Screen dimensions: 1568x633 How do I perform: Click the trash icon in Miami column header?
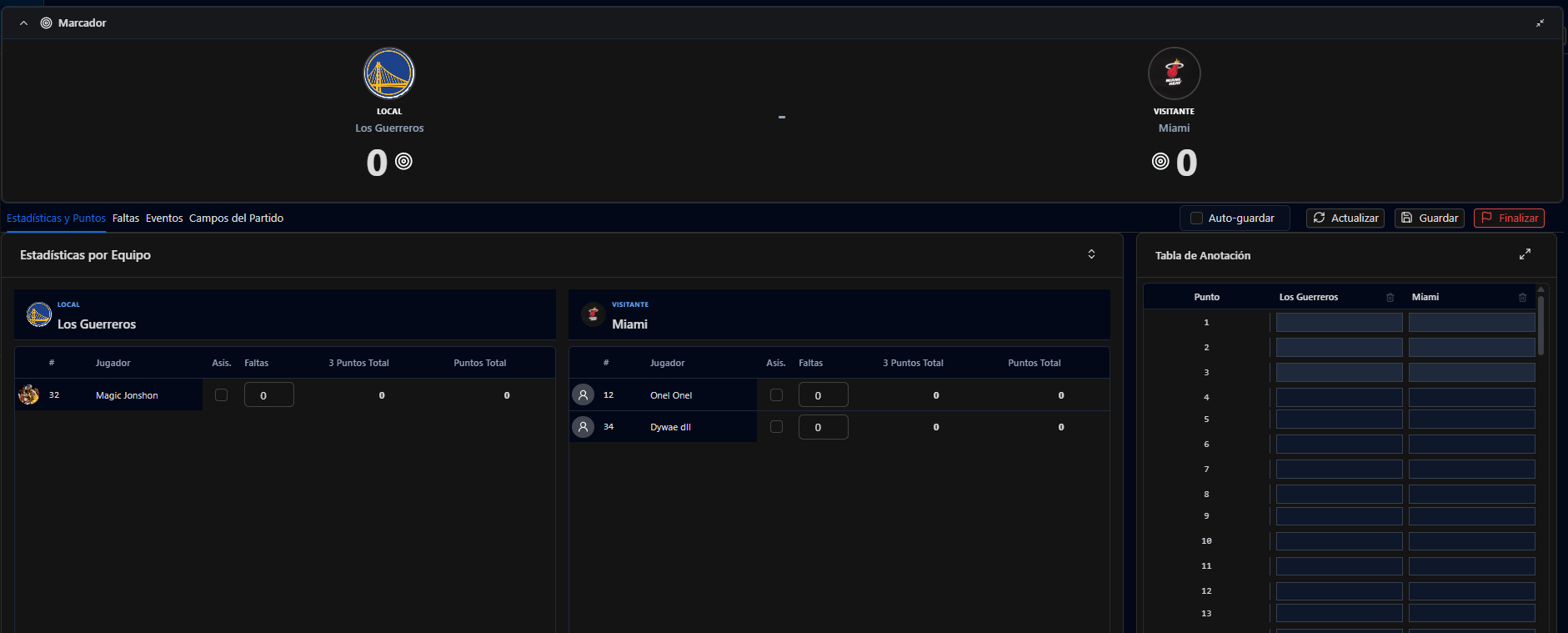1522,298
